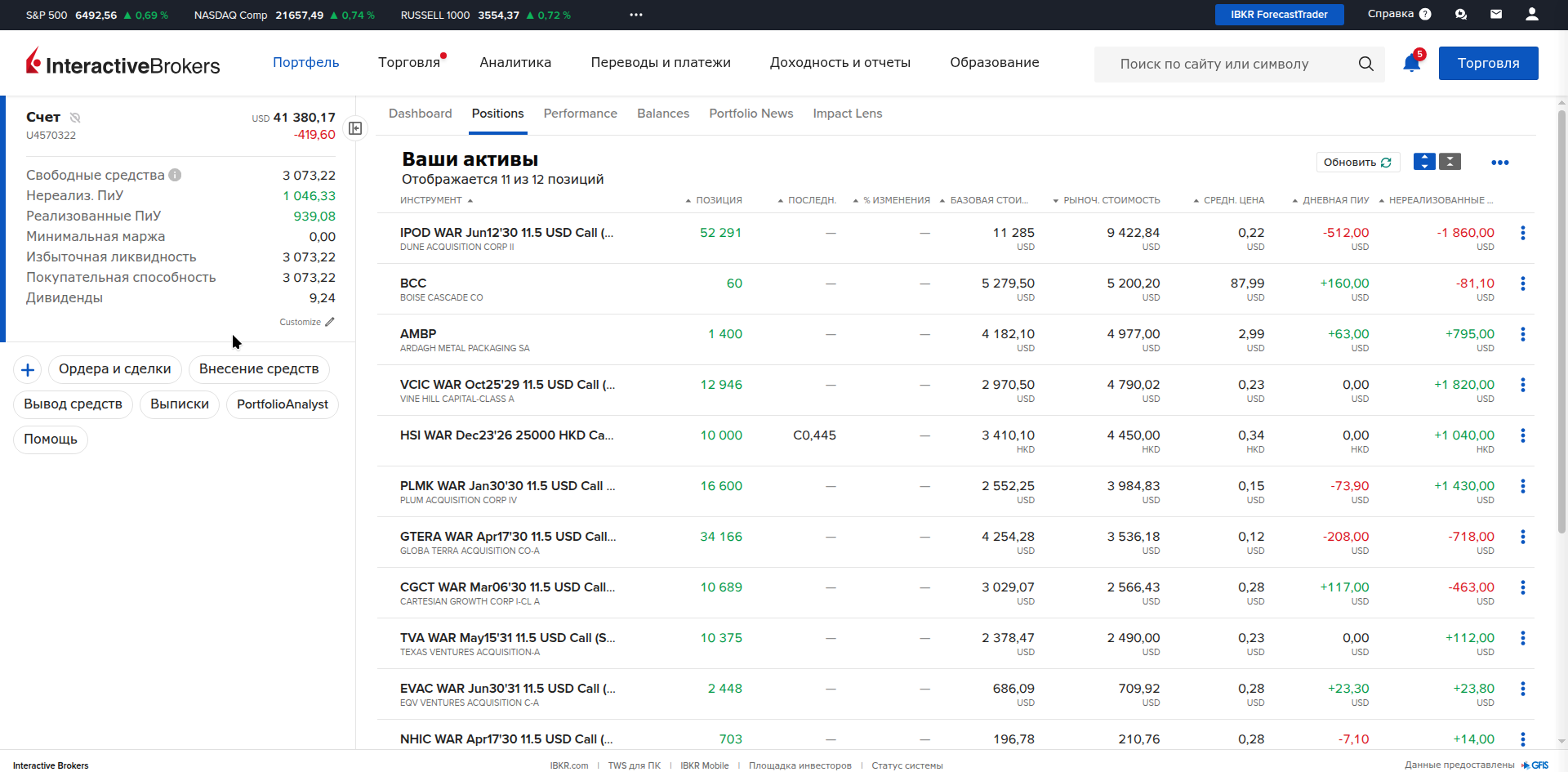Open IBKR ForecastTrader
Screen dimensions: 1568x772
[1280, 15]
